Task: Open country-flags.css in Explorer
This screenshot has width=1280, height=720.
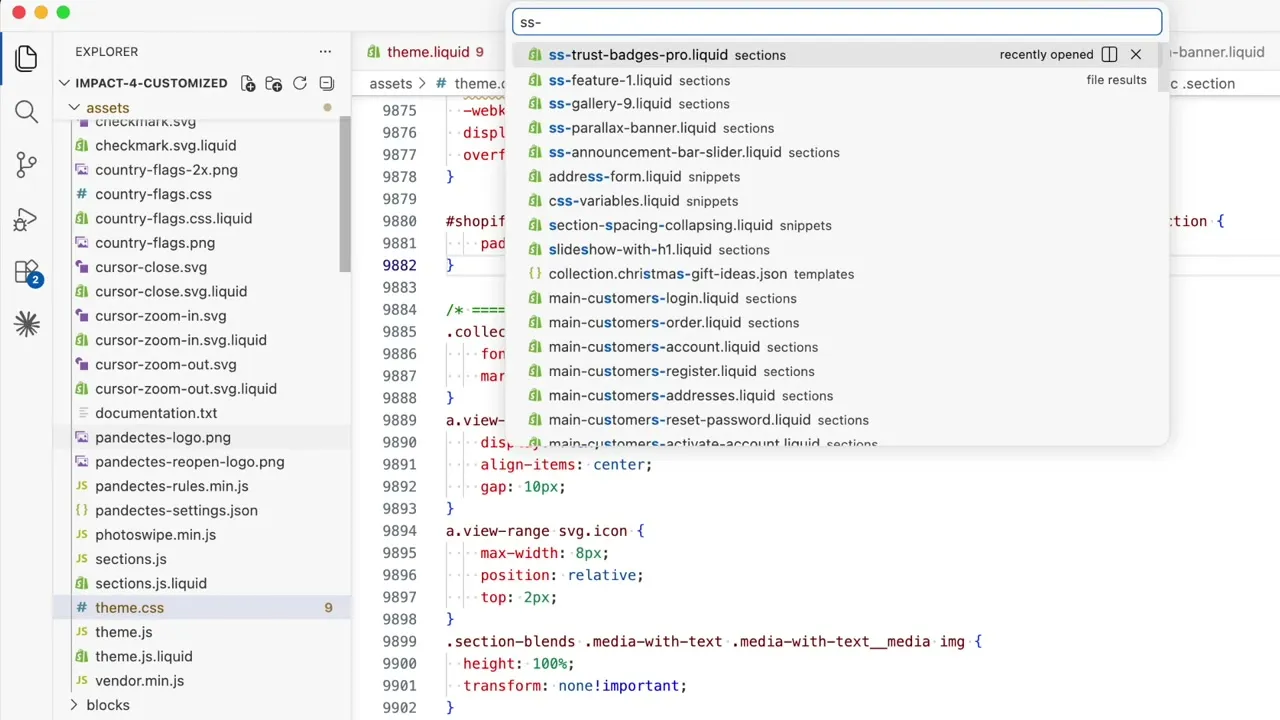Action: pos(153,194)
